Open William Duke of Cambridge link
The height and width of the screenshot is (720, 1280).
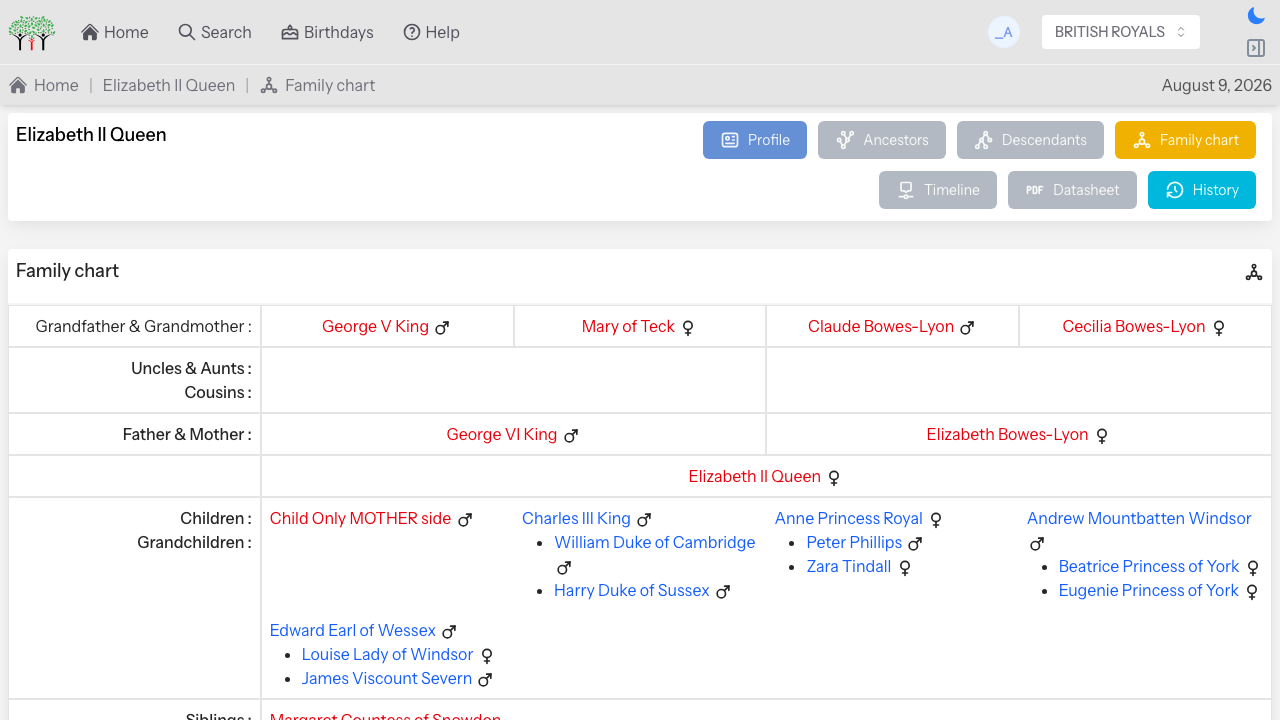tap(655, 542)
